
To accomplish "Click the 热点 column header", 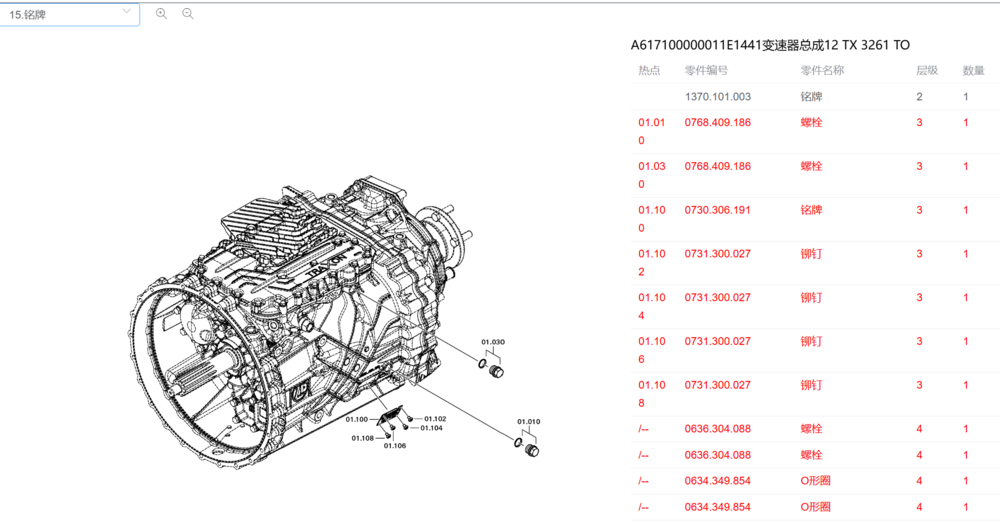I will [649, 70].
